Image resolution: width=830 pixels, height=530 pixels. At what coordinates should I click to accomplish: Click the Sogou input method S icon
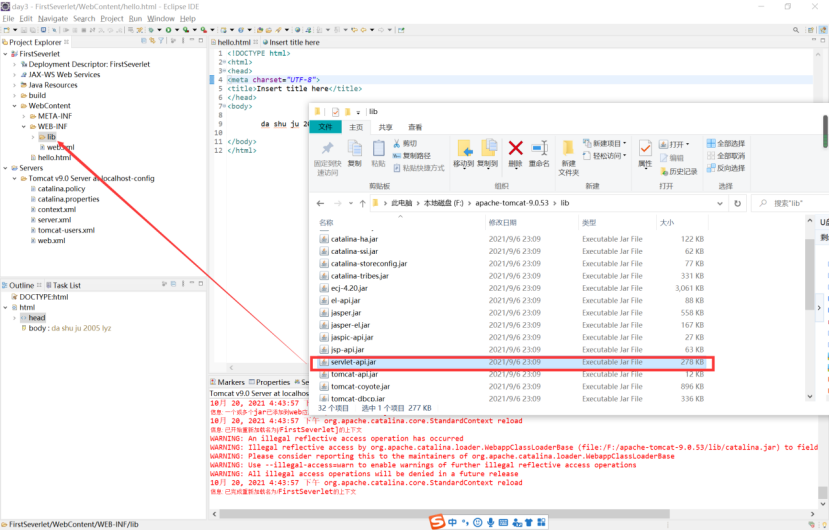437,522
